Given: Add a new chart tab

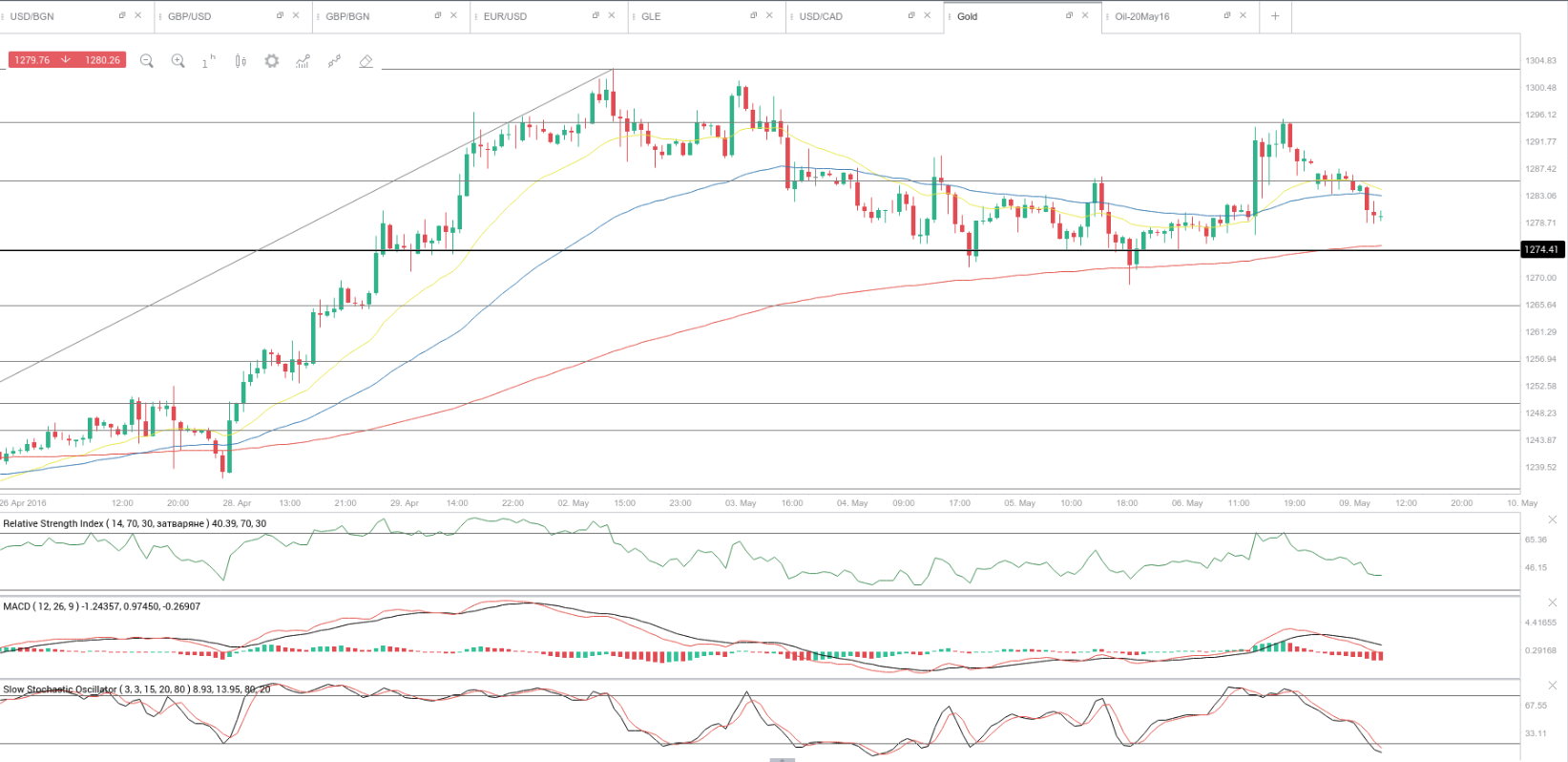Looking at the screenshot, I should [1275, 16].
